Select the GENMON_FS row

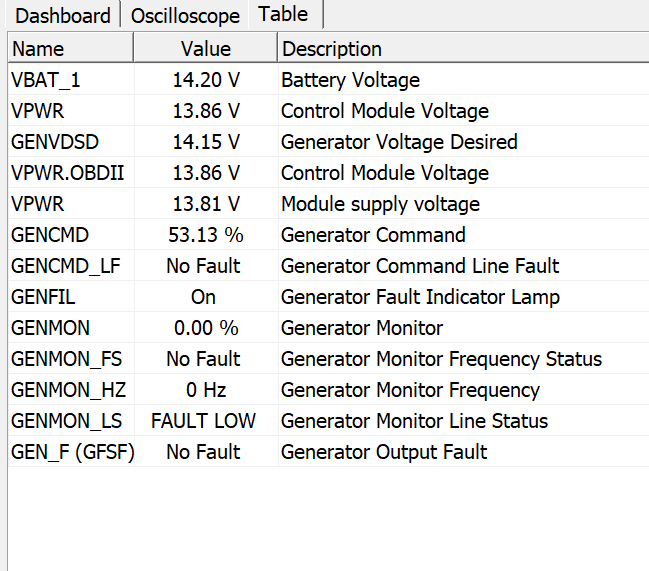click(66, 359)
